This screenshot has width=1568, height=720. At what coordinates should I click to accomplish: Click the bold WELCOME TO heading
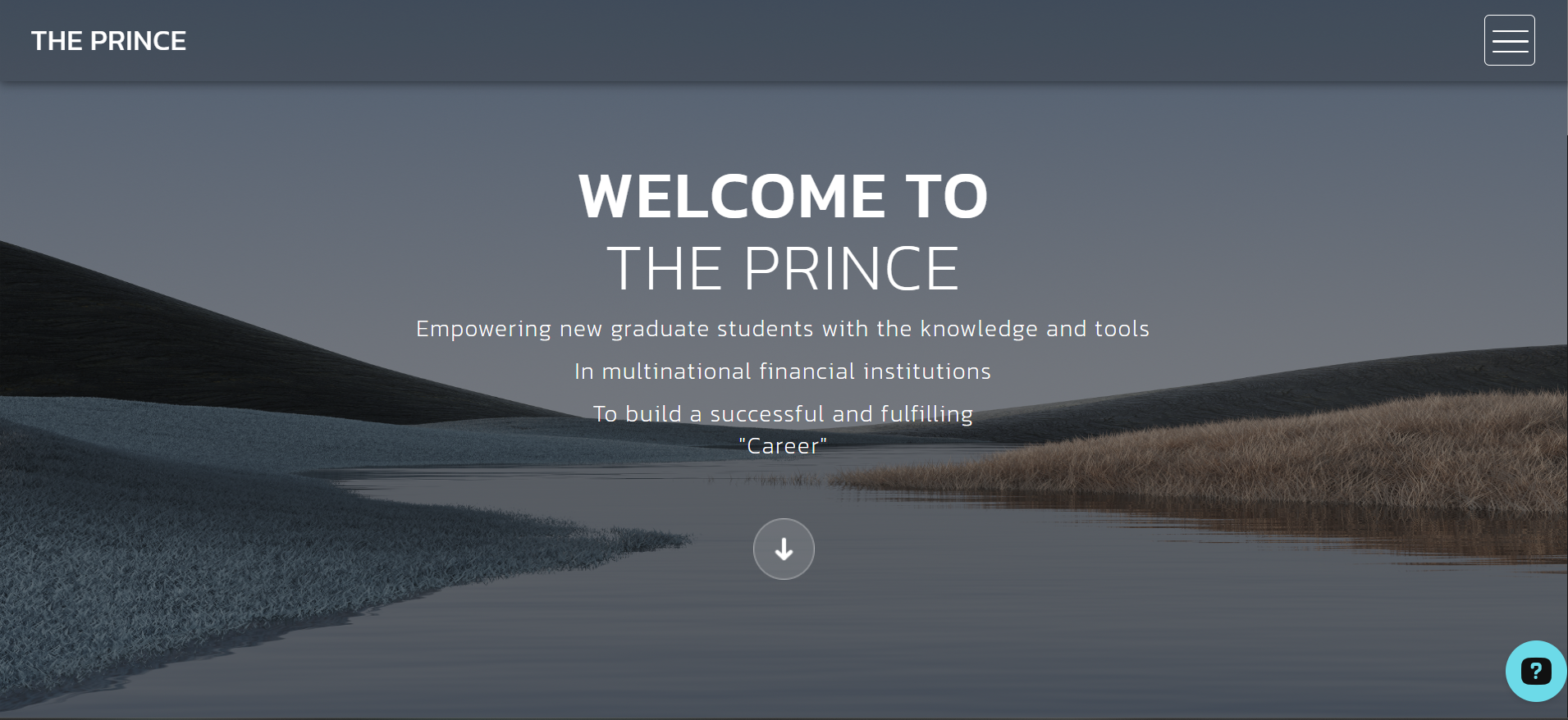point(784,196)
